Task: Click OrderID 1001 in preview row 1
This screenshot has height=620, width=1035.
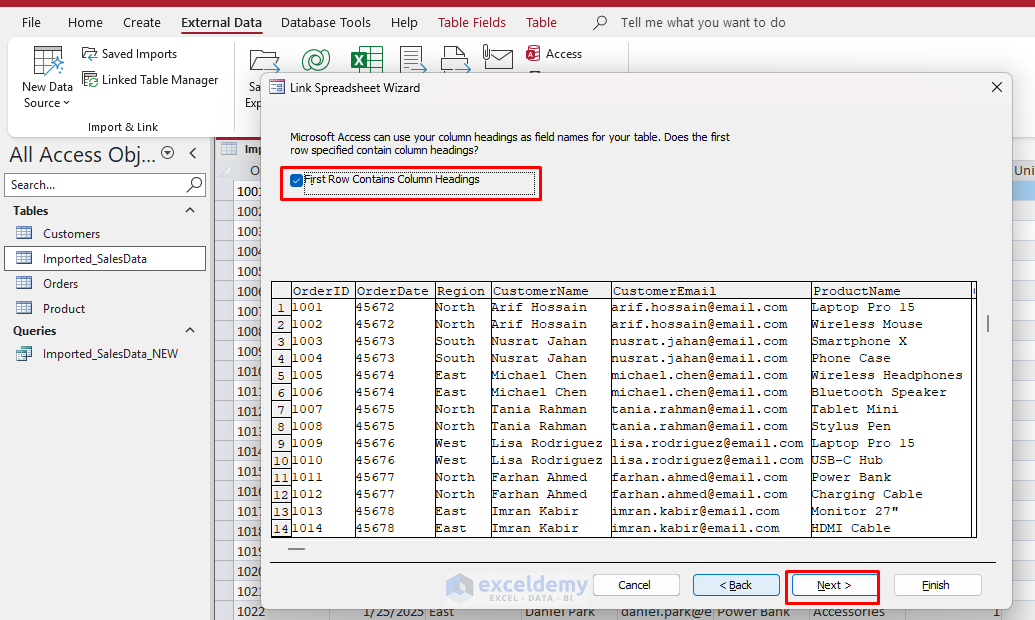Action: [x=323, y=308]
